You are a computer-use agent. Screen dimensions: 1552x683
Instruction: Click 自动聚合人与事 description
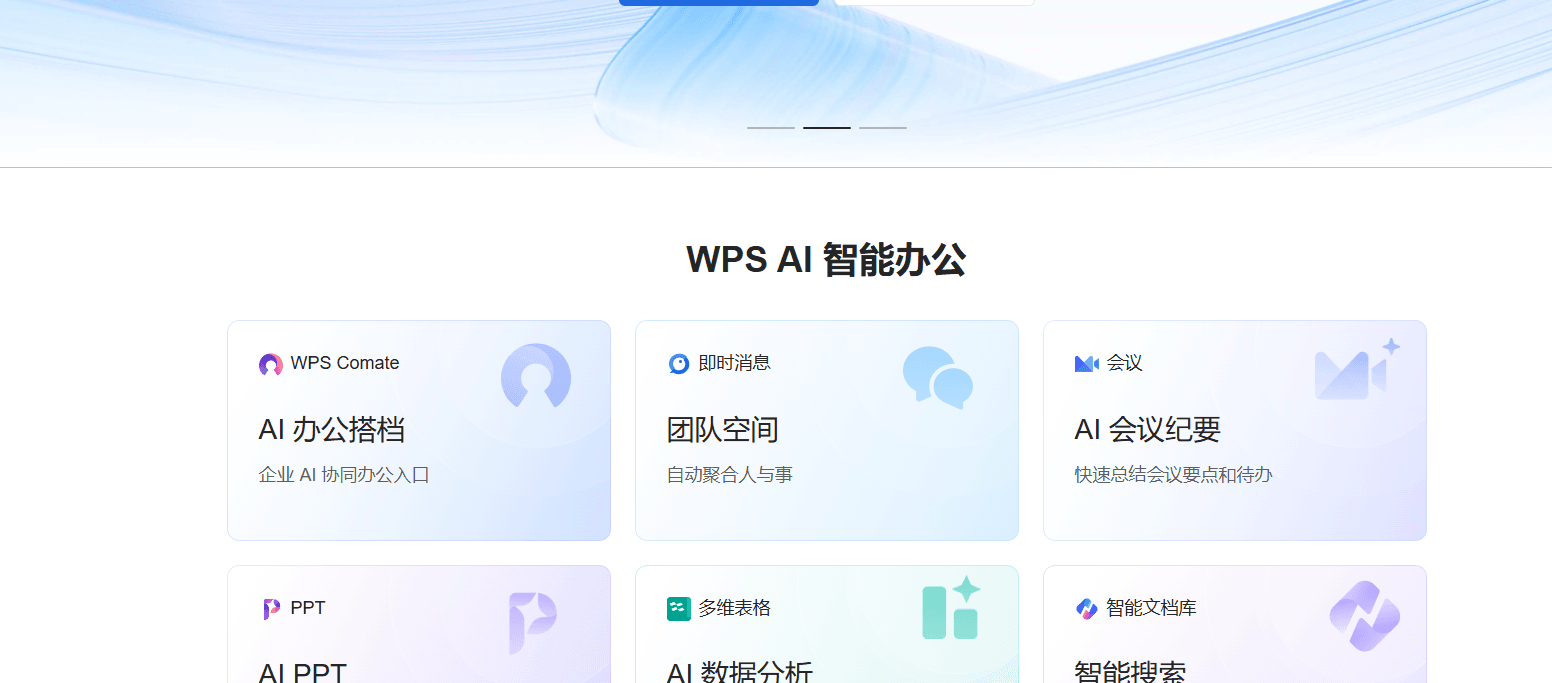click(730, 475)
